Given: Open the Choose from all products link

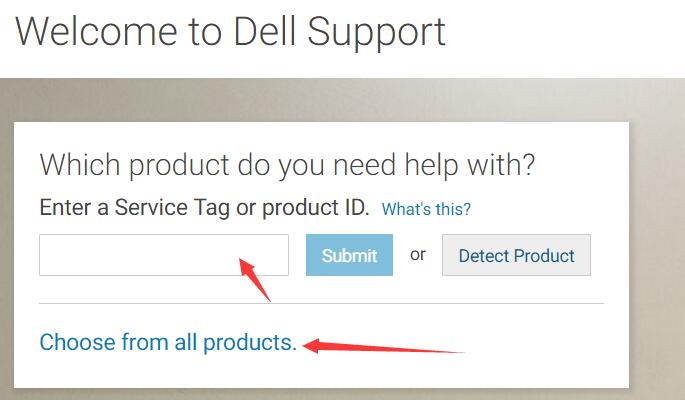Looking at the screenshot, I should (x=168, y=342).
